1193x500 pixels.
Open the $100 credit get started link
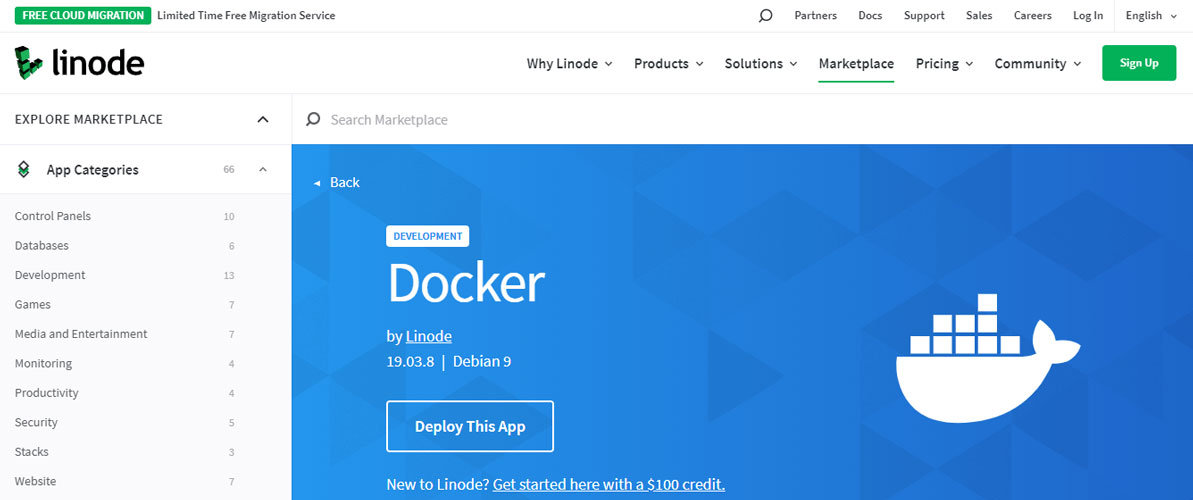click(609, 485)
